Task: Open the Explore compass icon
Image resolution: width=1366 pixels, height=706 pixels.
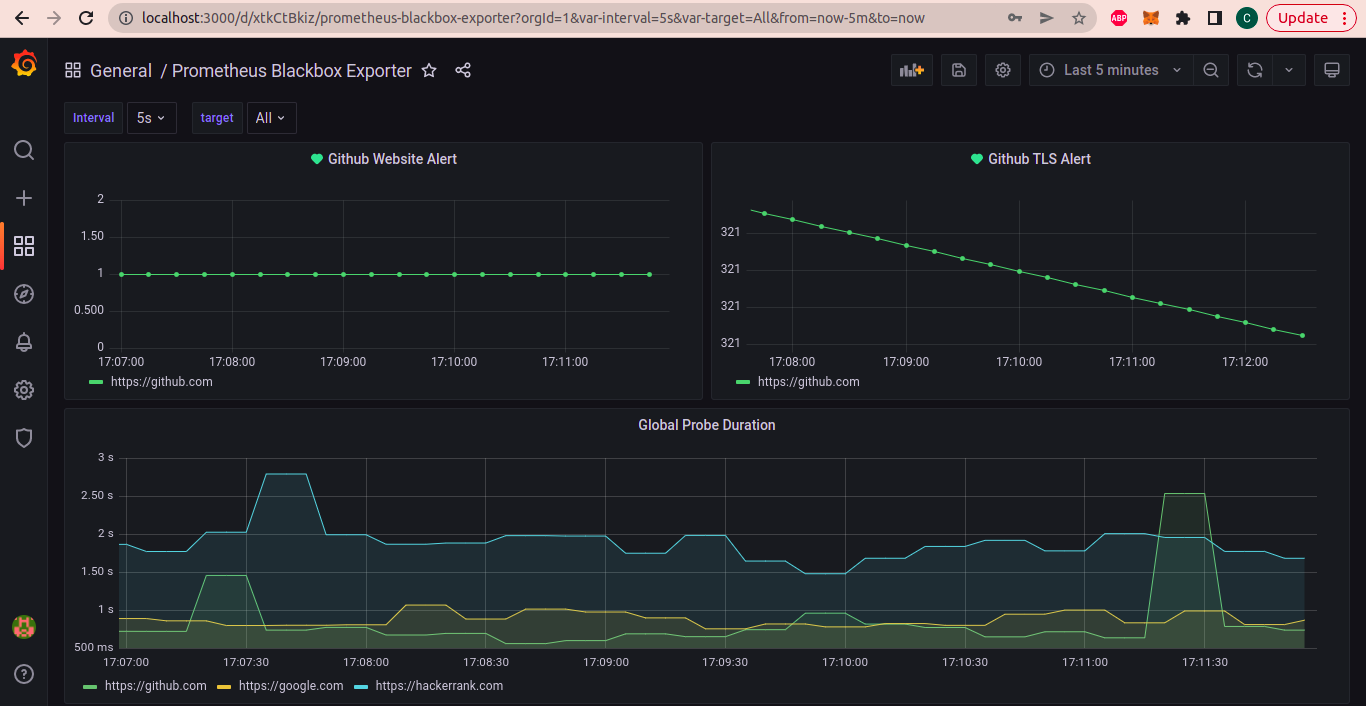Action: pos(24,294)
